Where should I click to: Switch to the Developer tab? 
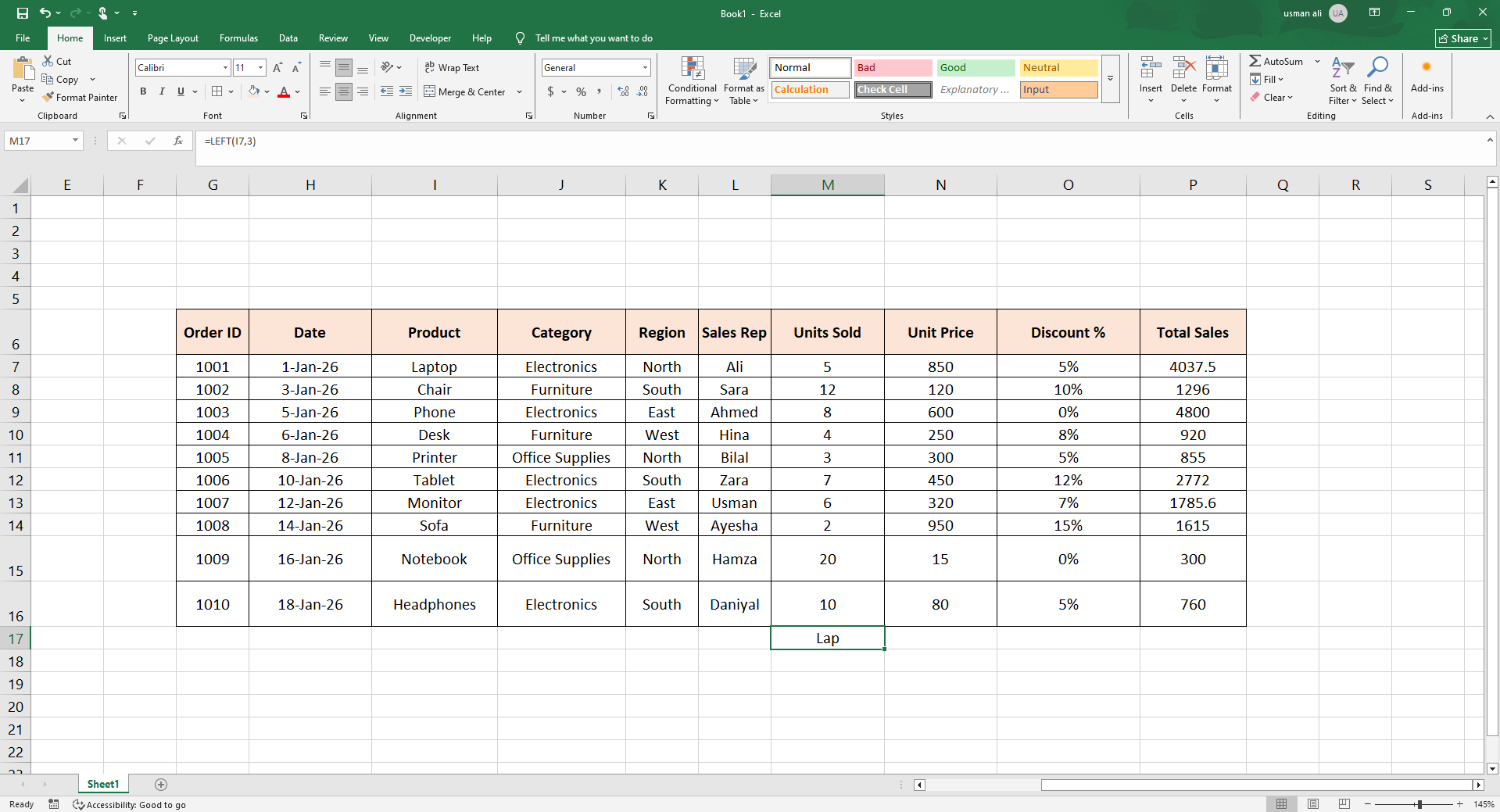430,38
